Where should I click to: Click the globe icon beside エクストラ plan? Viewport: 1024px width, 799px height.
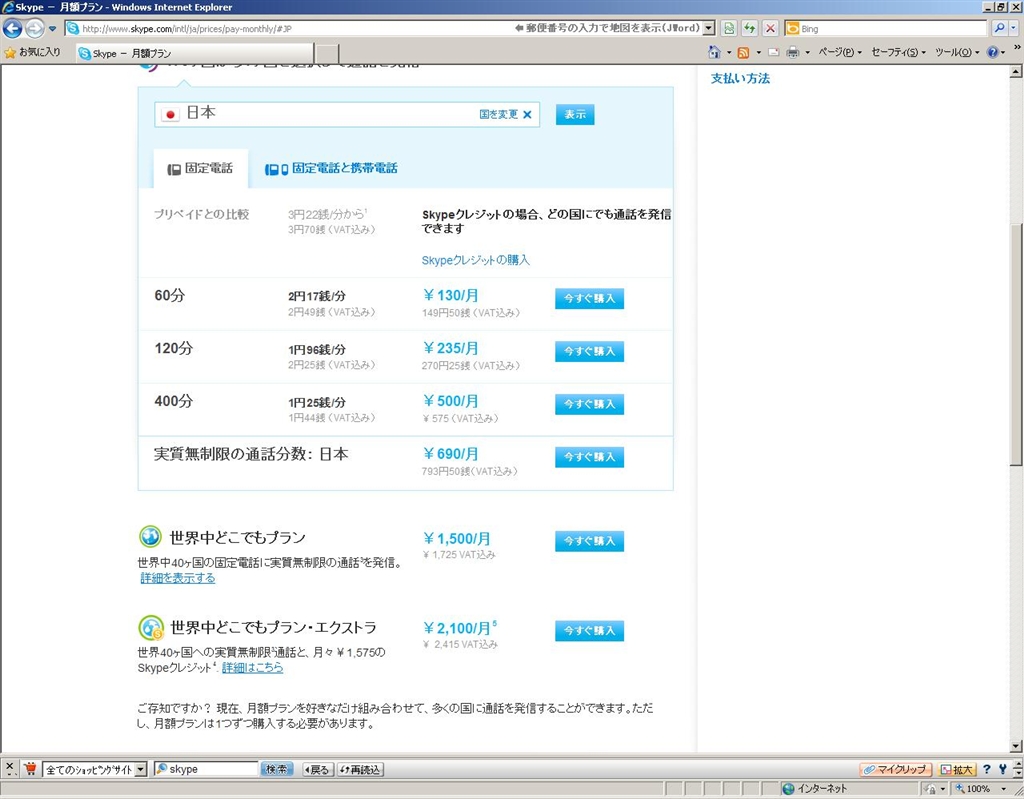[151, 627]
